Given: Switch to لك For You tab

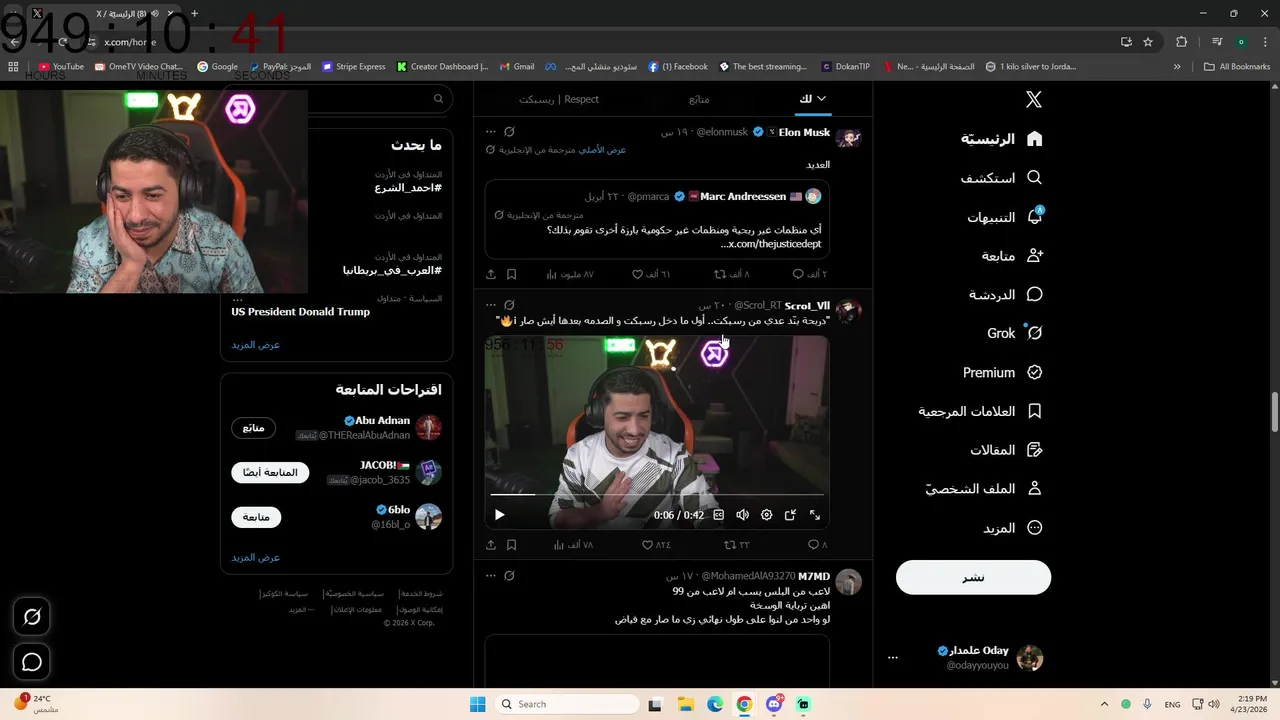Looking at the screenshot, I should click(806, 99).
